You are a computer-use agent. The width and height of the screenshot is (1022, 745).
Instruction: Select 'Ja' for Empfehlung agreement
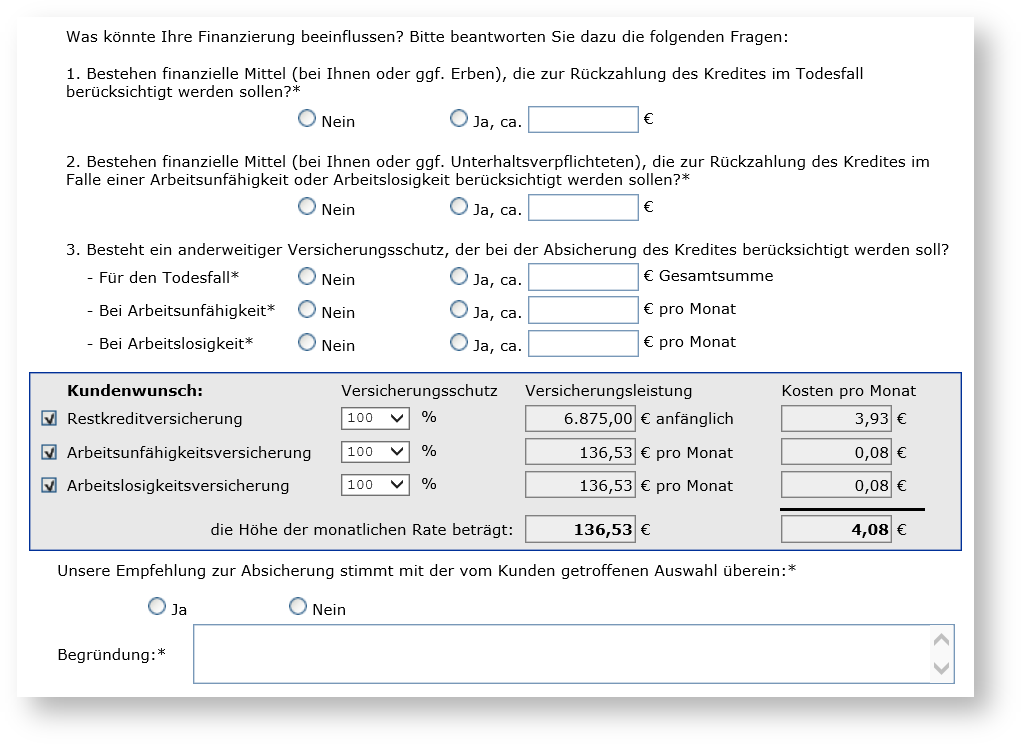point(156,607)
